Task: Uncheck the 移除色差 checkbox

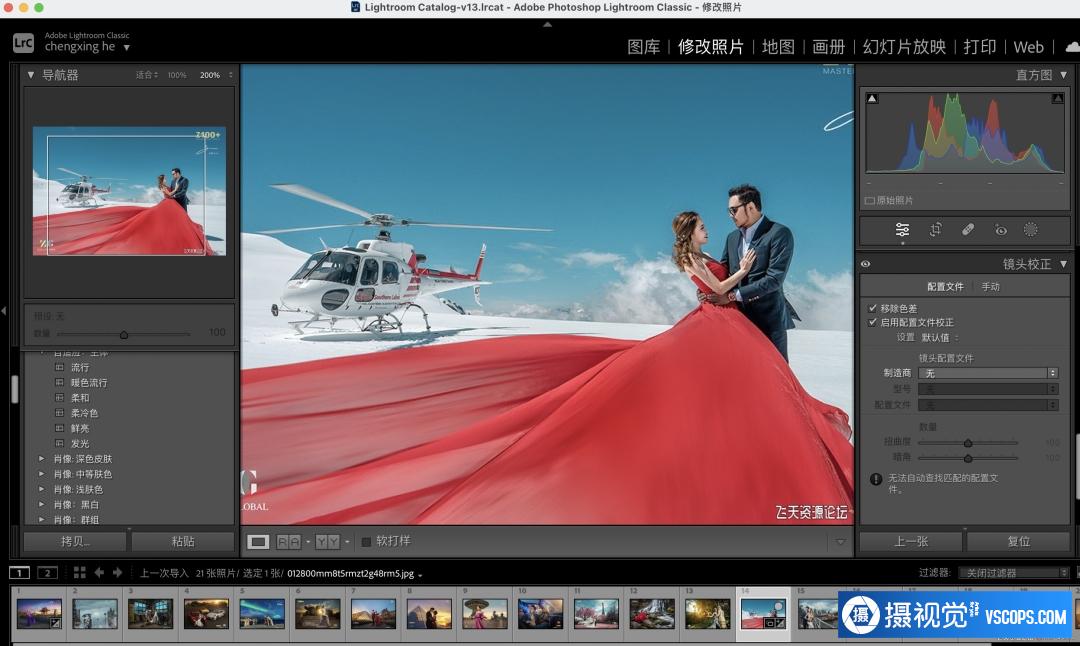Action: (873, 308)
